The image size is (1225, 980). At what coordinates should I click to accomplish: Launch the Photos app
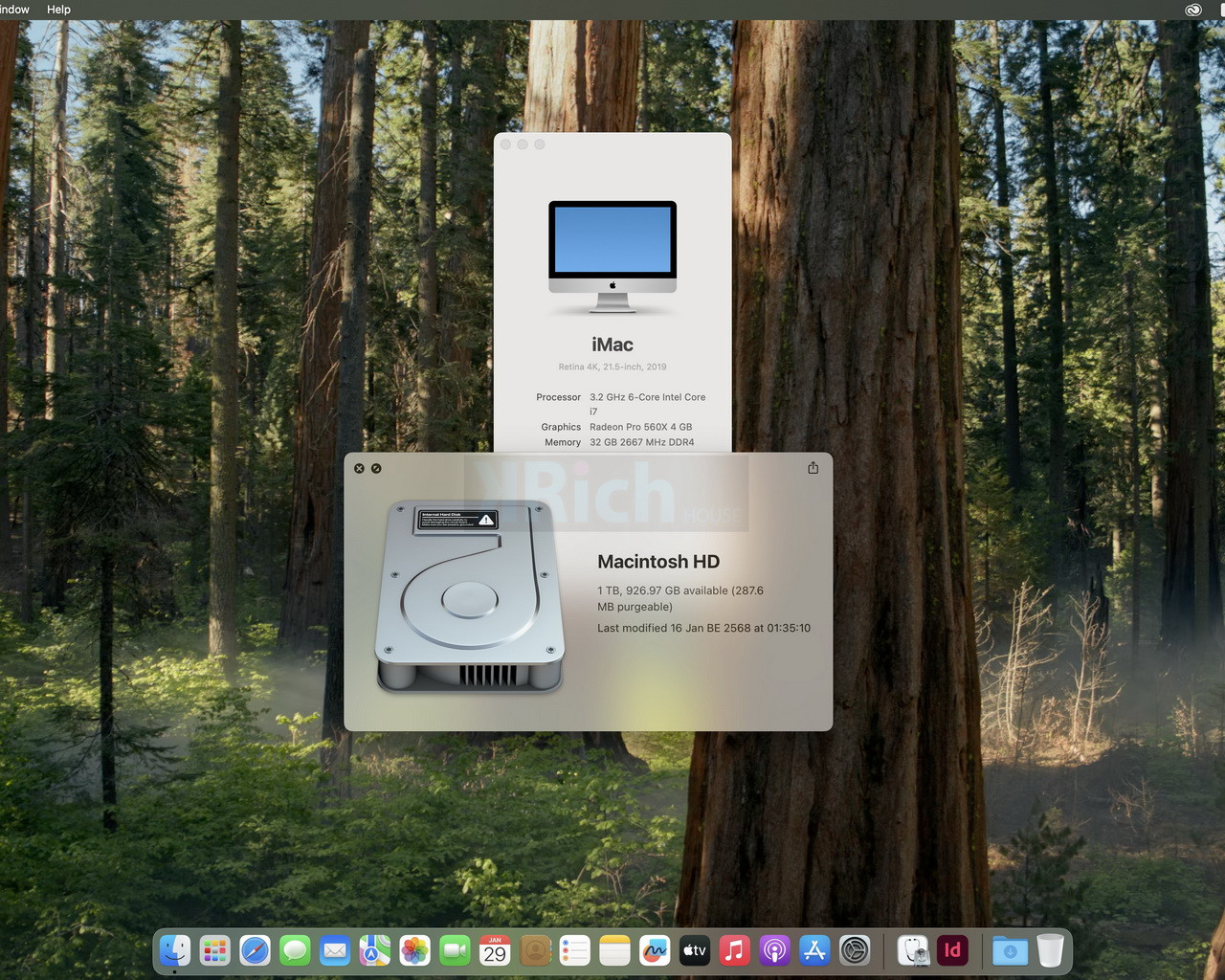coord(414,950)
